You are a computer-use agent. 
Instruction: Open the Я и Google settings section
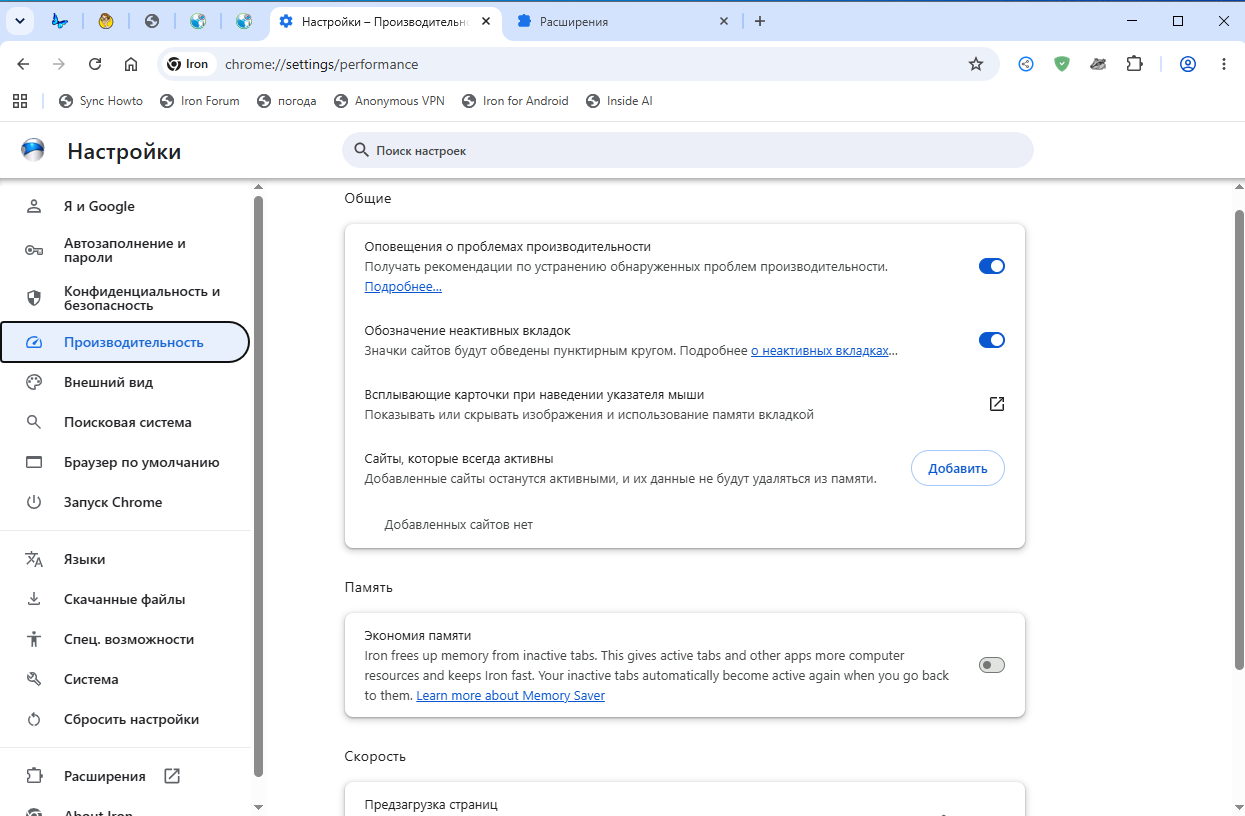pos(125,206)
